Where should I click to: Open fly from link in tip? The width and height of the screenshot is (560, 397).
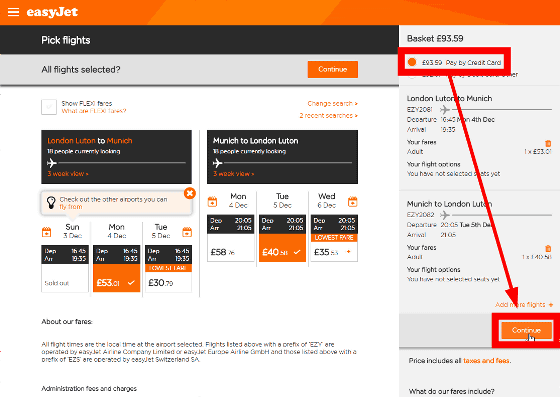(x=71, y=207)
